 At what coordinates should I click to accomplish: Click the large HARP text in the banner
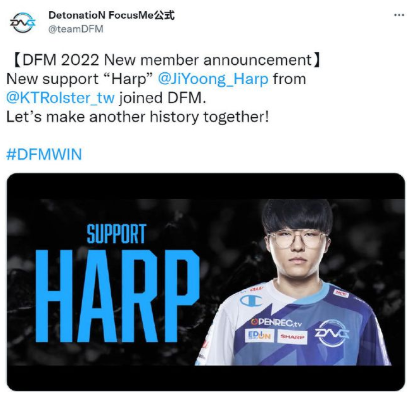[117, 296]
